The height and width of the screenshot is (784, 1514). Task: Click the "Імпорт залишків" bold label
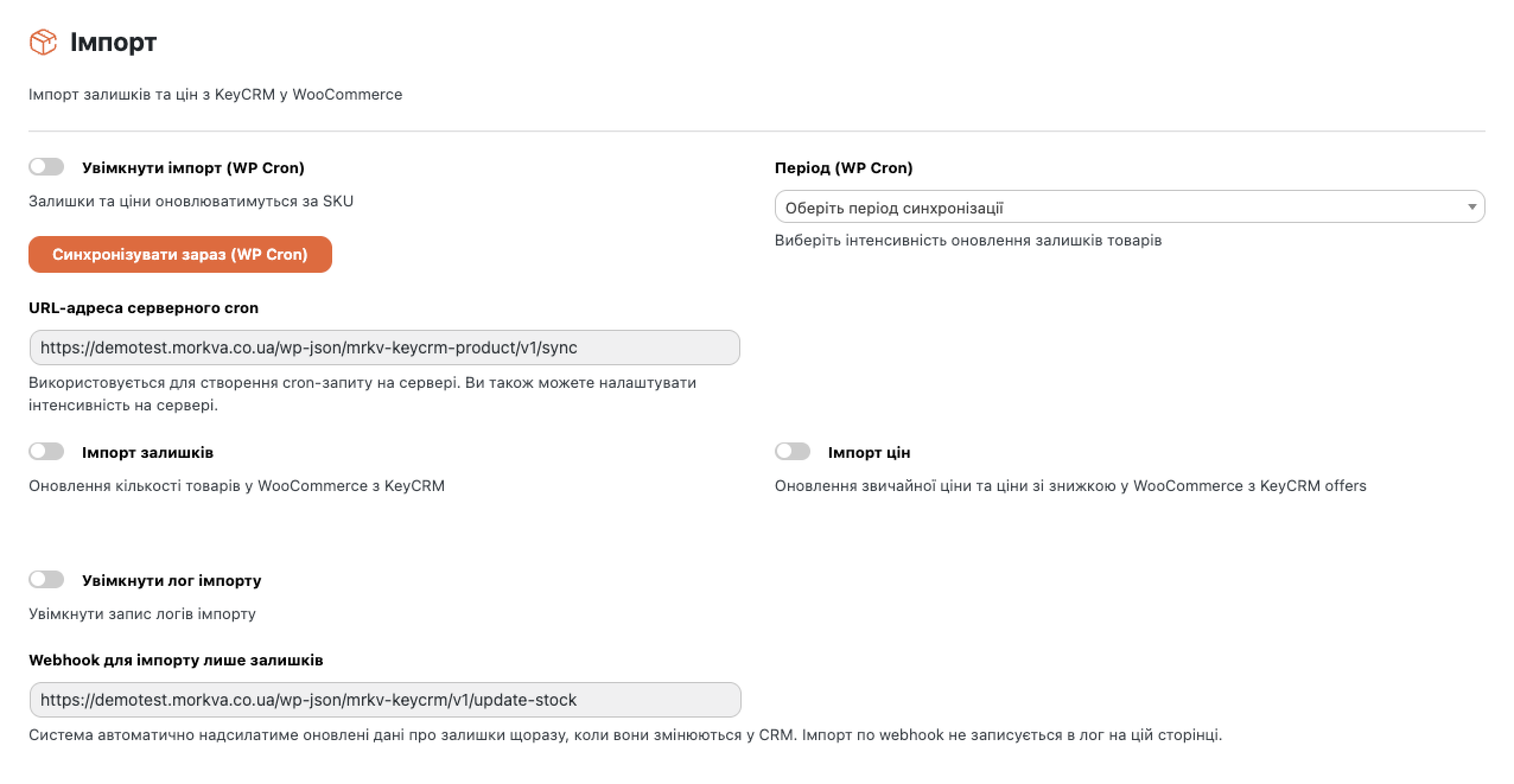click(x=148, y=452)
